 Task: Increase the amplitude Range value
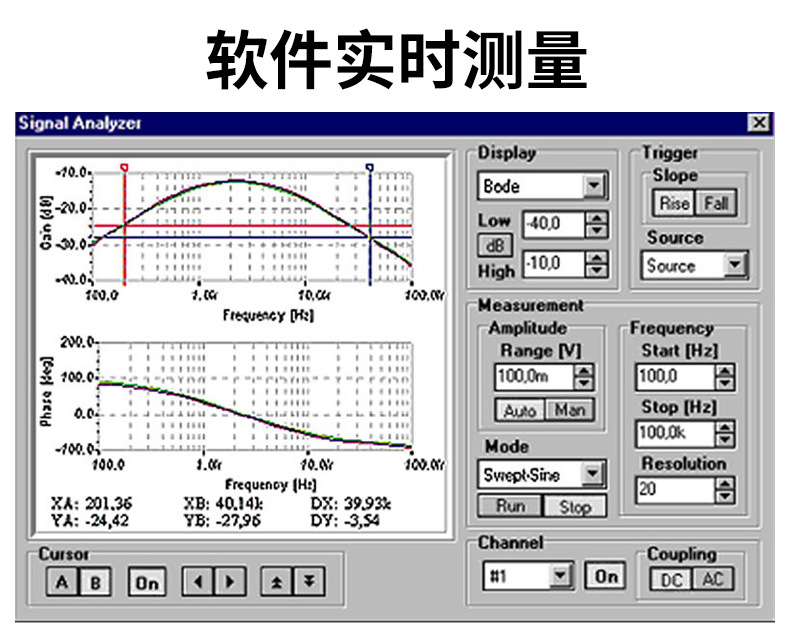(584, 371)
